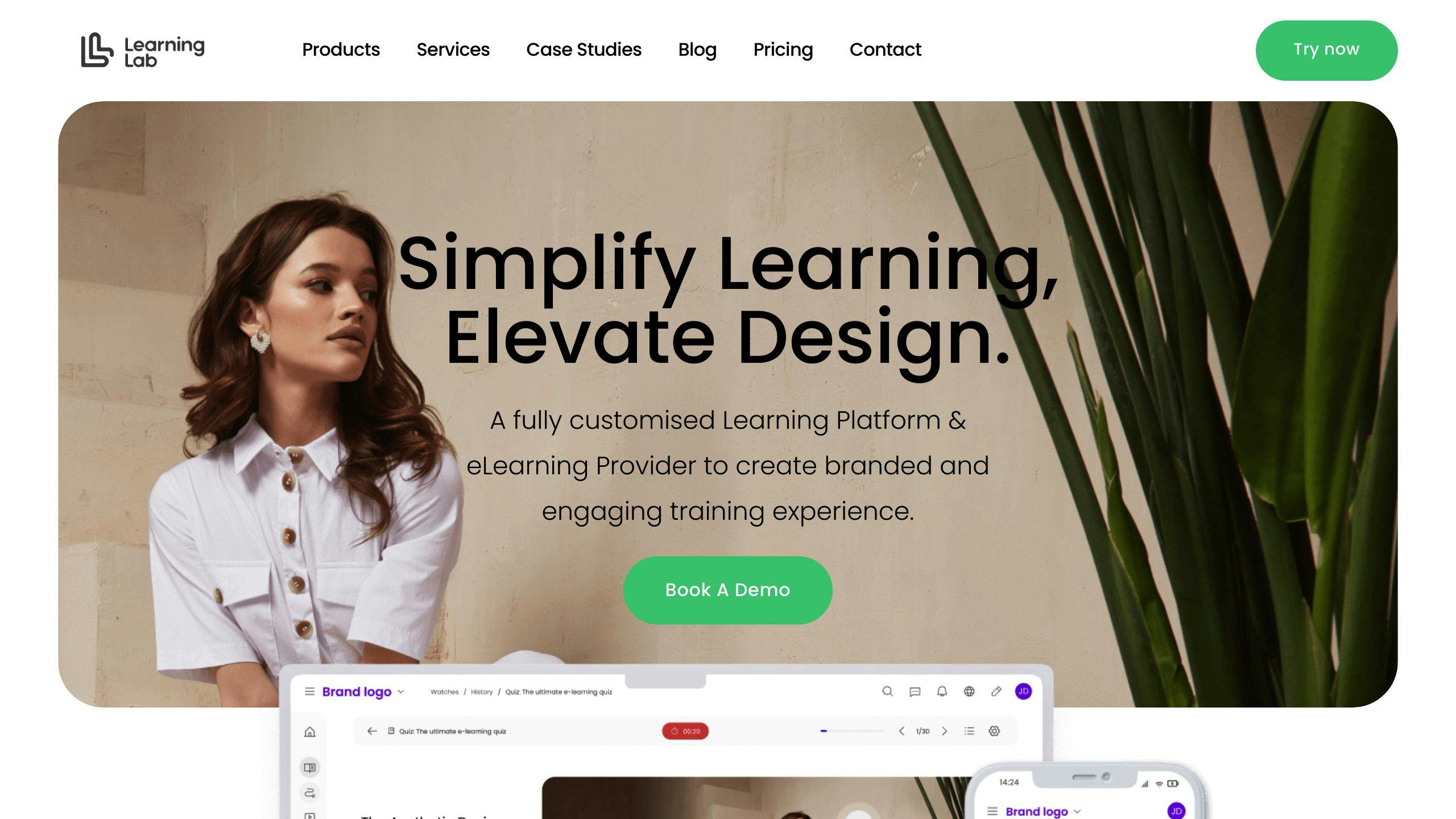Click the quiz timer display showing 00:29
This screenshot has width=1456, height=819.
(687, 731)
